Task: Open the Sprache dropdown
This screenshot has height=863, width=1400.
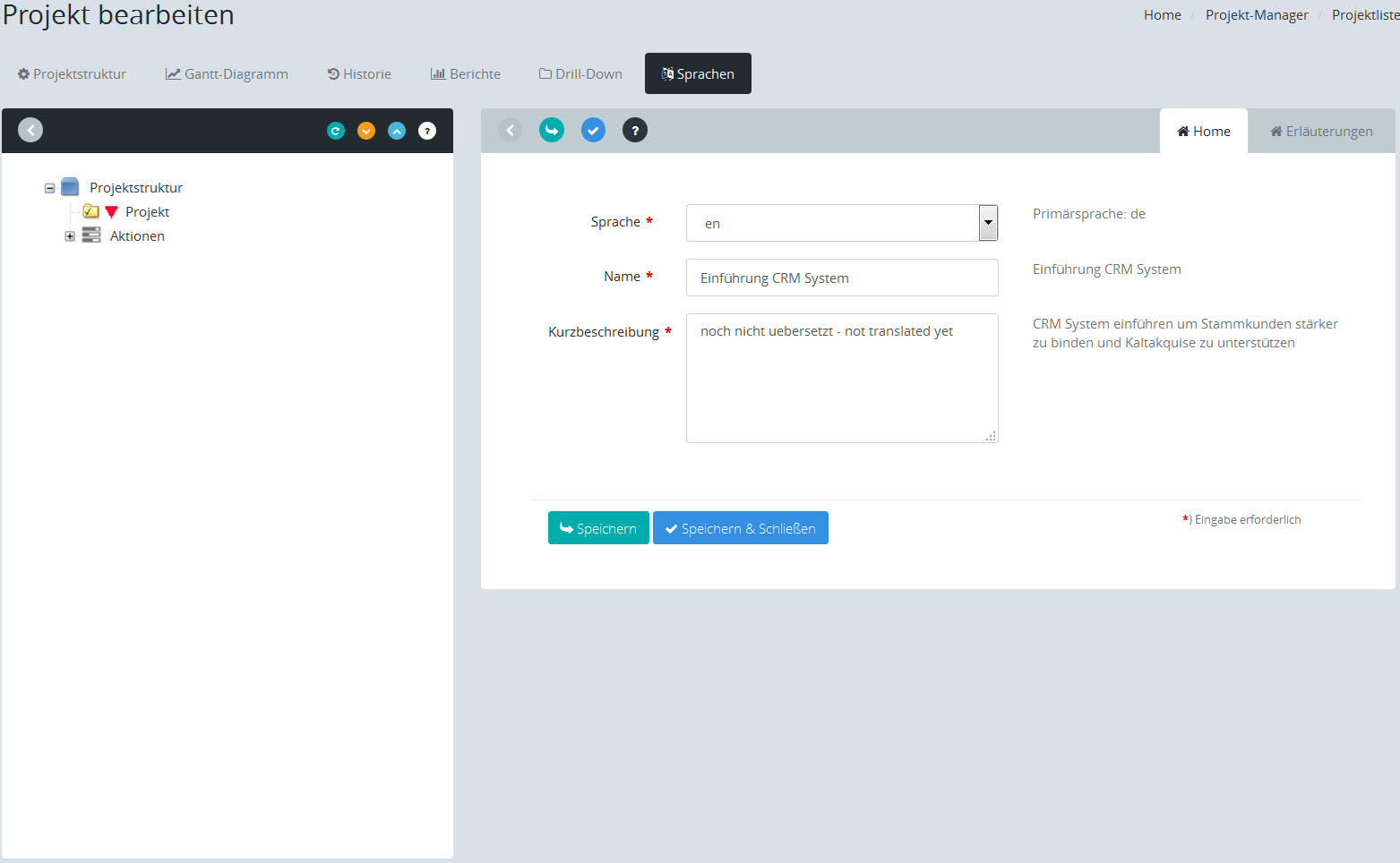Action: click(x=987, y=223)
